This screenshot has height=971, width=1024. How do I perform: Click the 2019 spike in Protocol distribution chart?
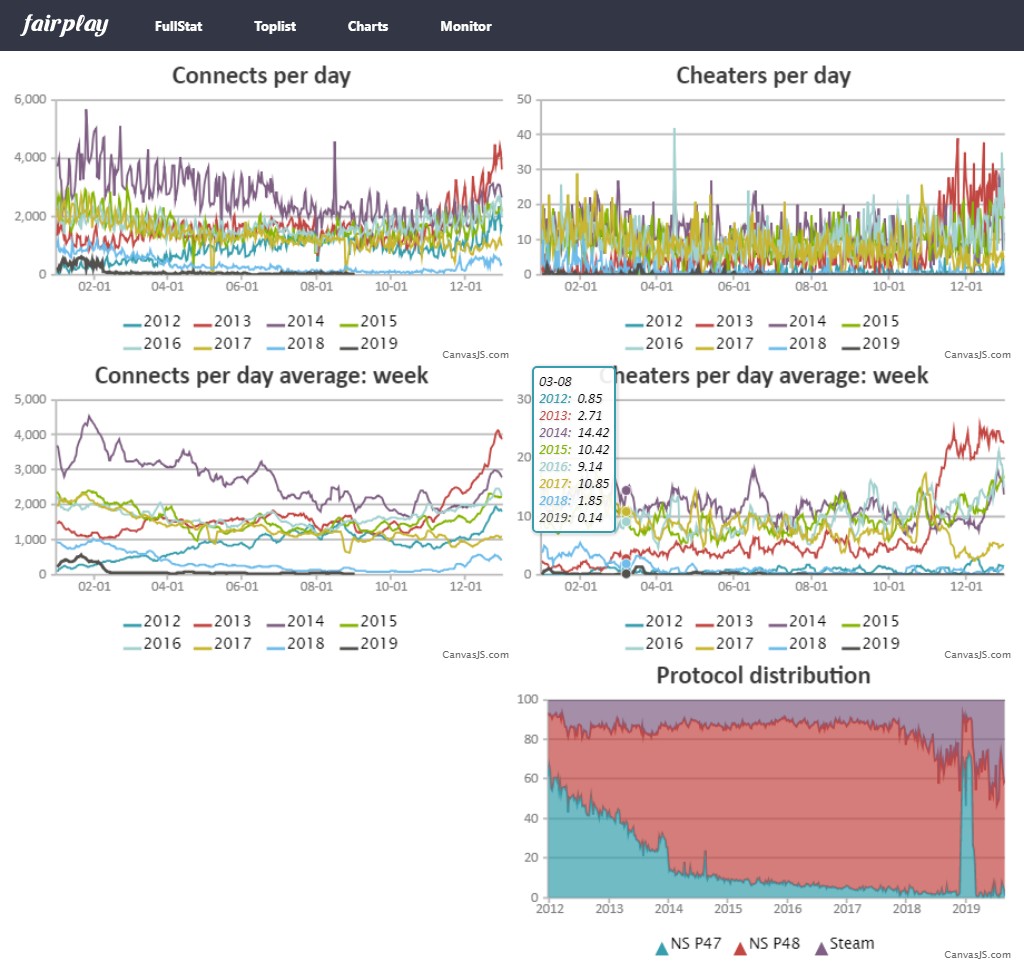967,760
